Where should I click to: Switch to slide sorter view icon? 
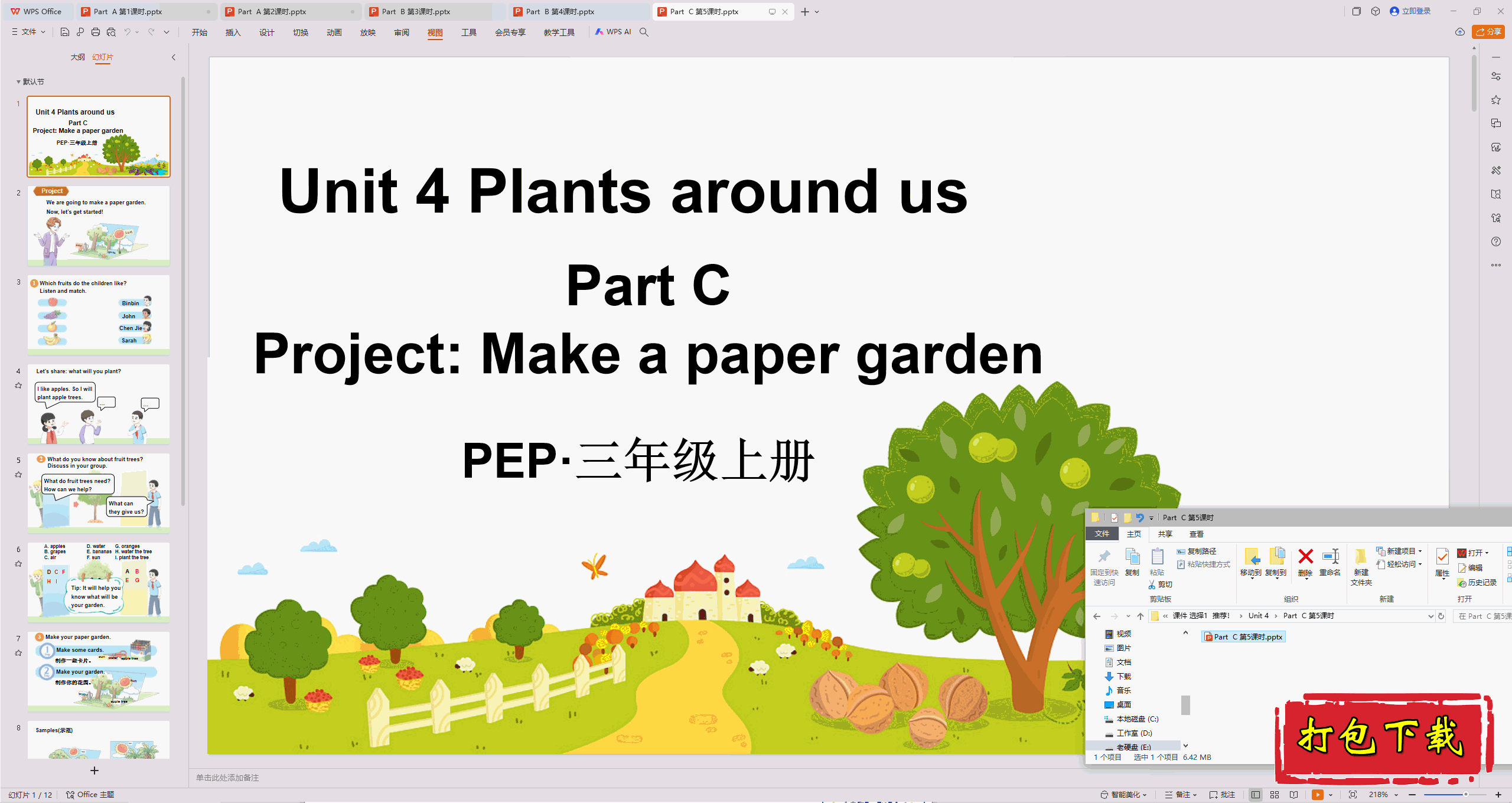(x=1275, y=795)
